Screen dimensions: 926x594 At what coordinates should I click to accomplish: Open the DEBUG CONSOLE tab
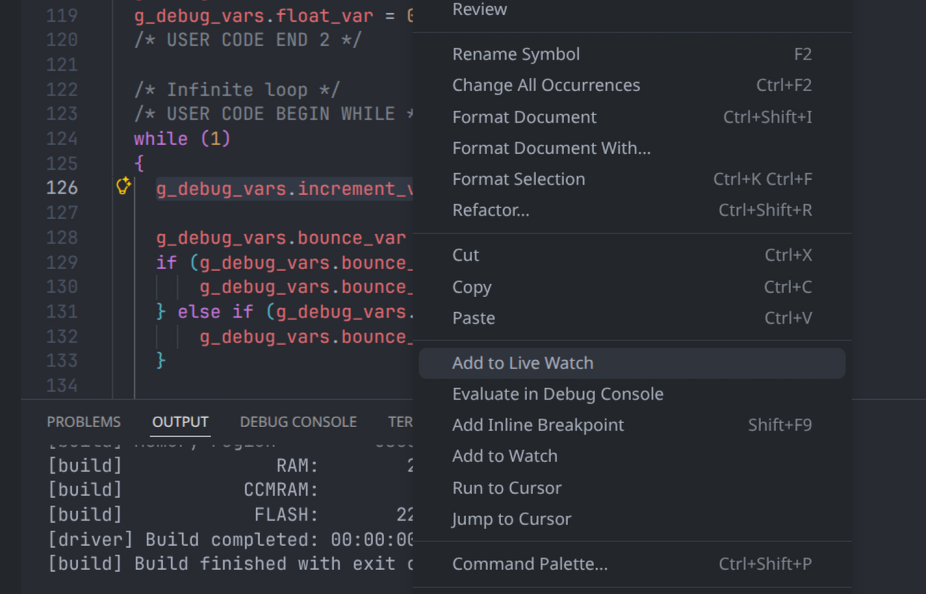pyautogui.click(x=298, y=422)
